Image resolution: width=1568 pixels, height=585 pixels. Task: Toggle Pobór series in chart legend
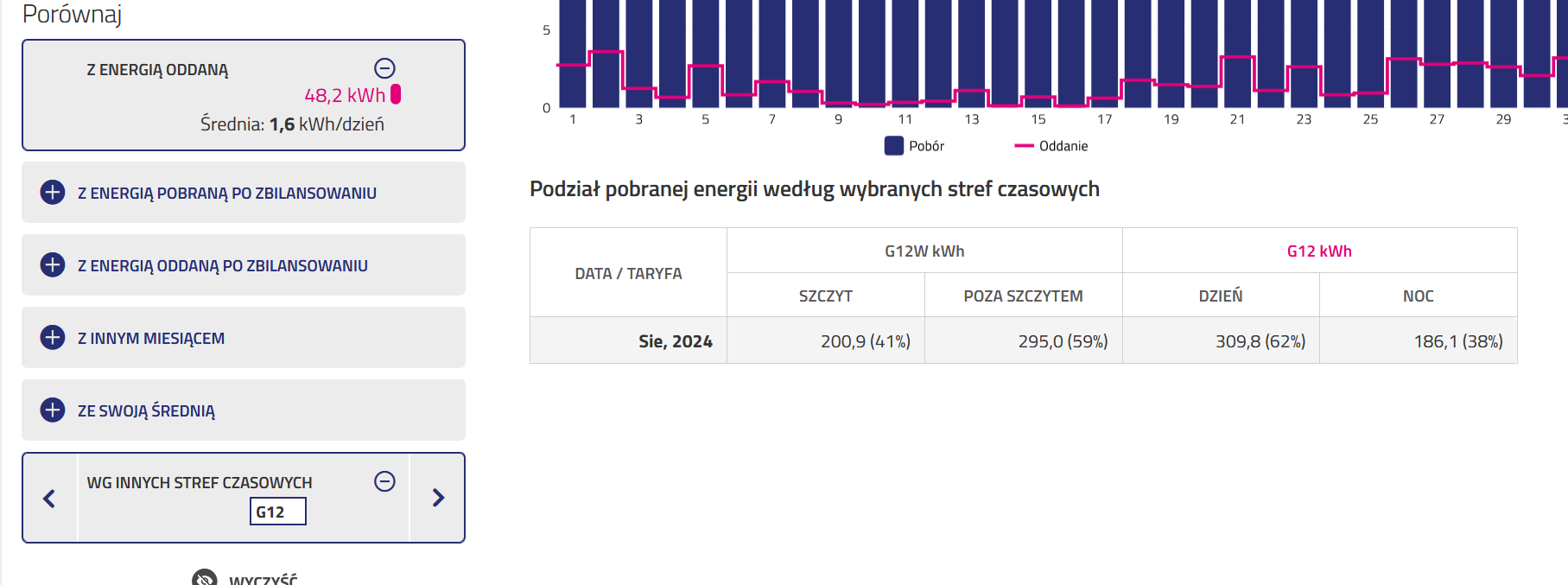[x=914, y=146]
